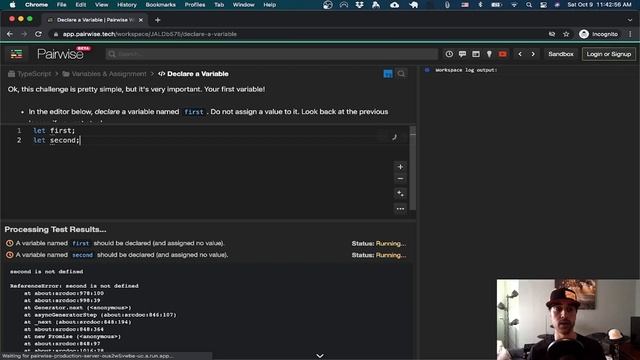Click the code editor vertical scrollbar
This screenshot has width=640, height=360.
[413, 168]
